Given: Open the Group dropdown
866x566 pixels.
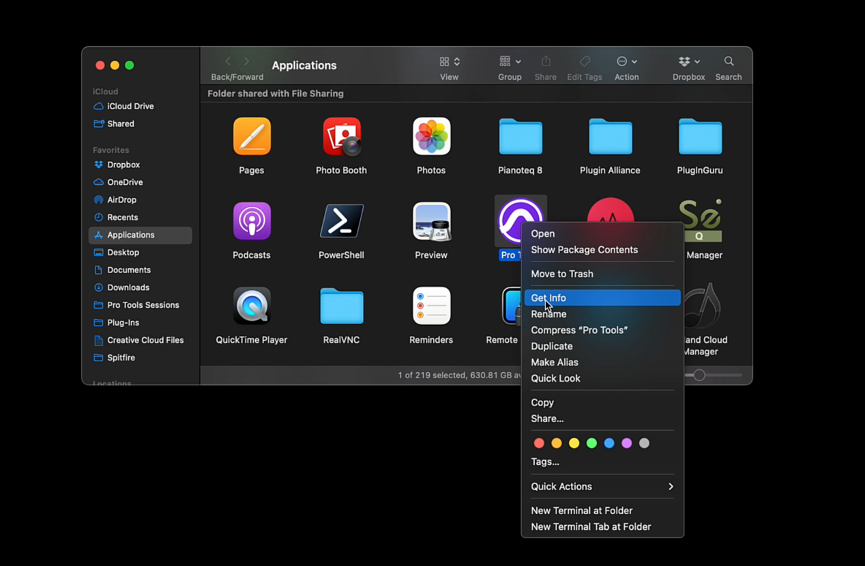Looking at the screenshot, I should coord(510,61).
